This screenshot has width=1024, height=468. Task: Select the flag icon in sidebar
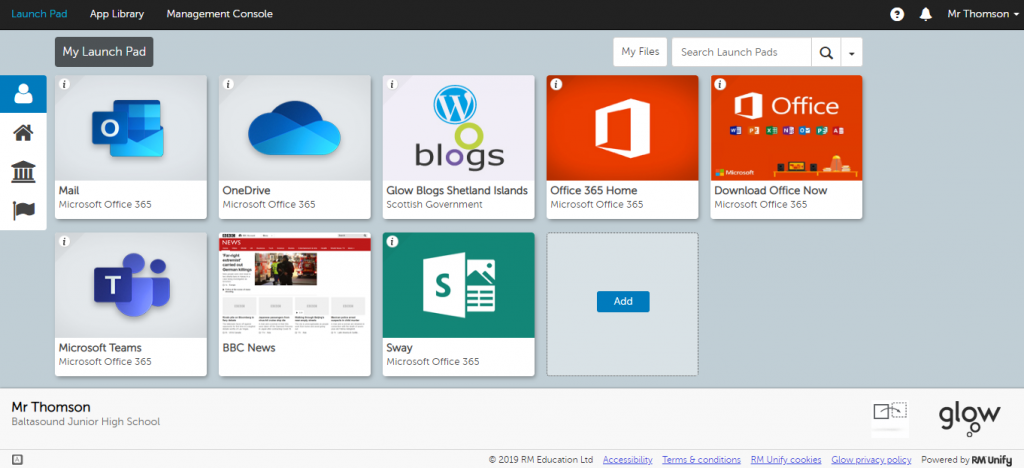23,210
